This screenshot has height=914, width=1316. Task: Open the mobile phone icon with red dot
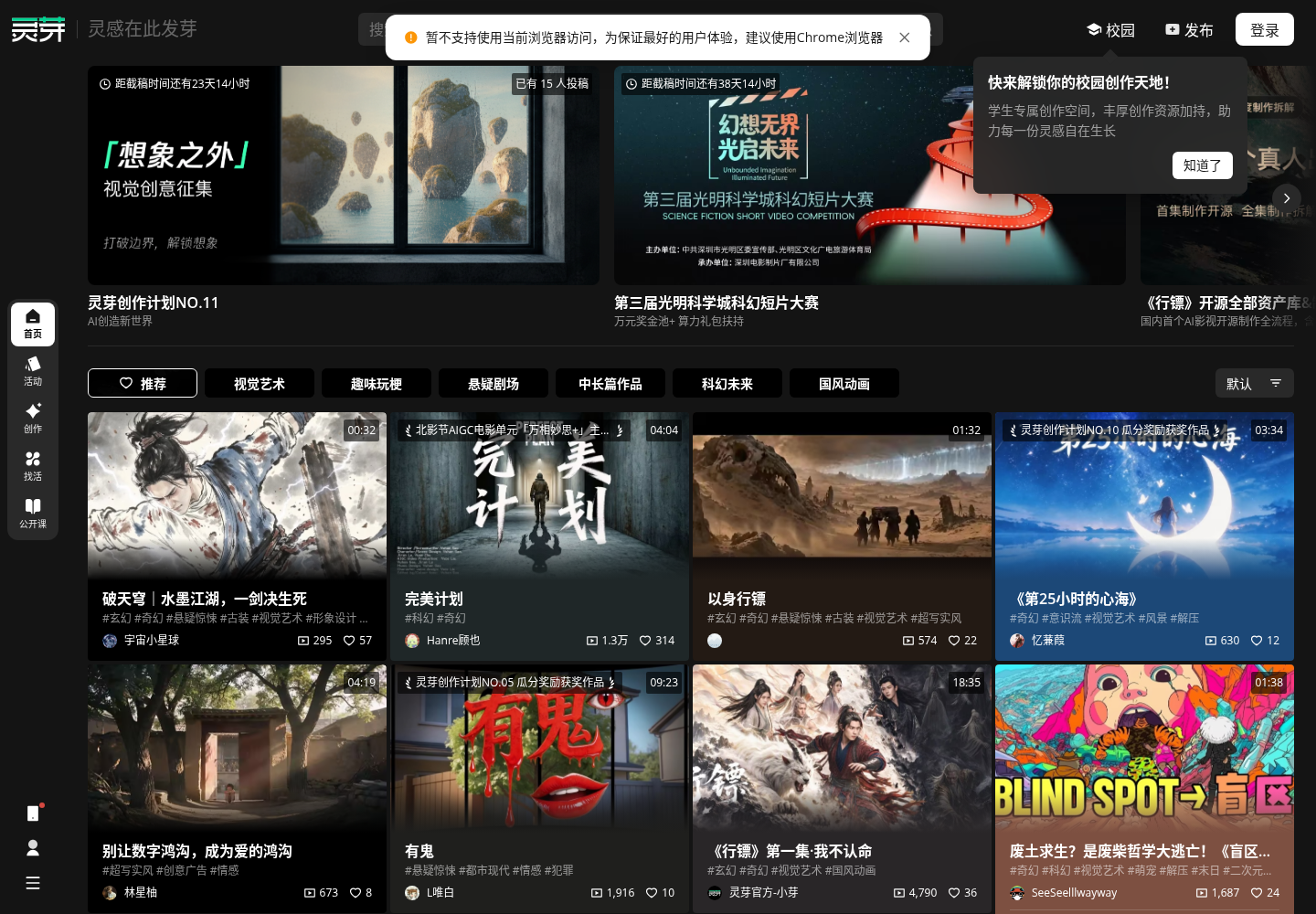(33, 813)
